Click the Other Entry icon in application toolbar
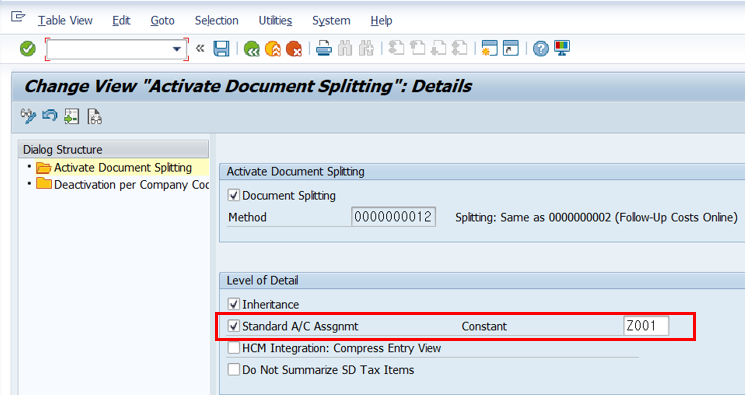Image resolution: width=745 pixels, height=395 pixels. pos(72,116)
